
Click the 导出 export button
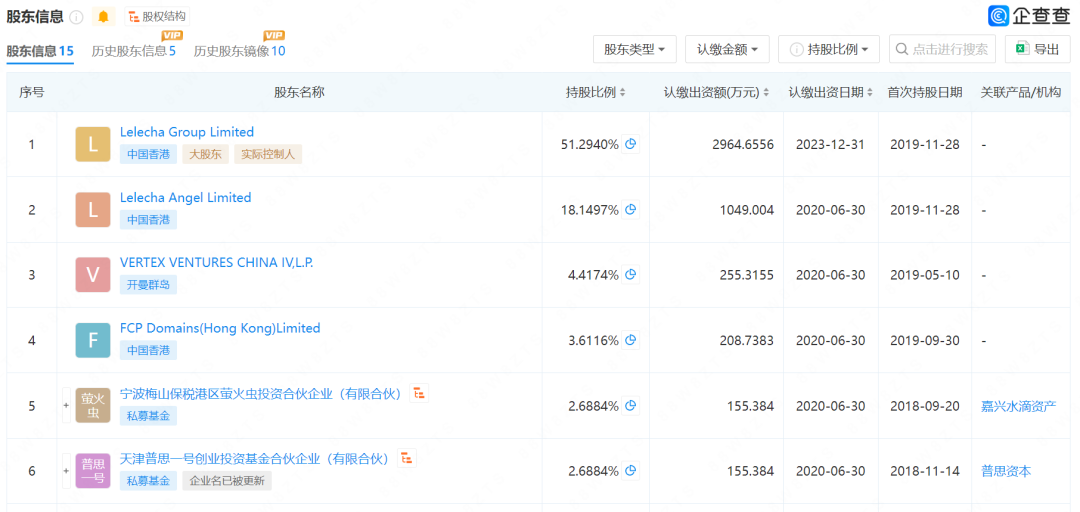coord(1037,50)
